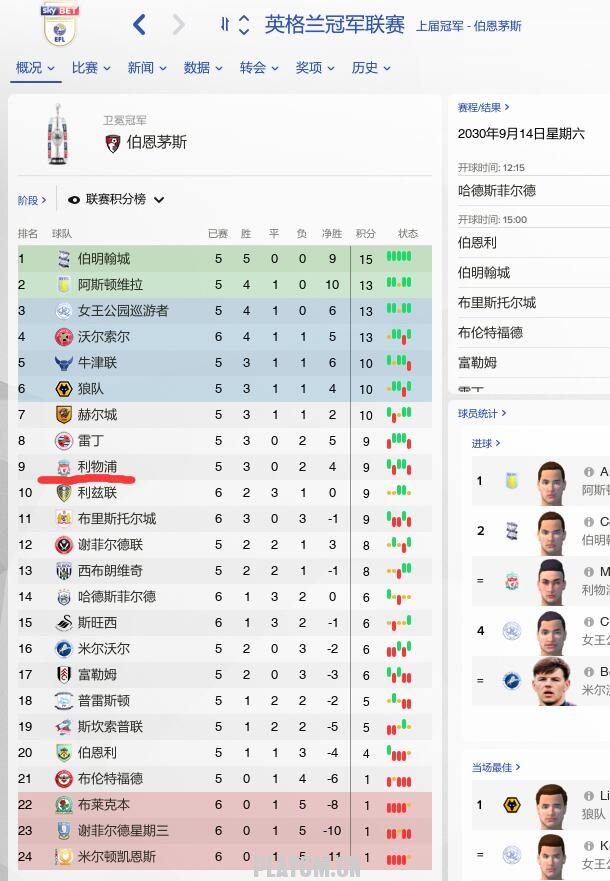Click the Bournemouth club crest under defending champions
This screenshot has width=610, height=881.
[x=113, y=143]
